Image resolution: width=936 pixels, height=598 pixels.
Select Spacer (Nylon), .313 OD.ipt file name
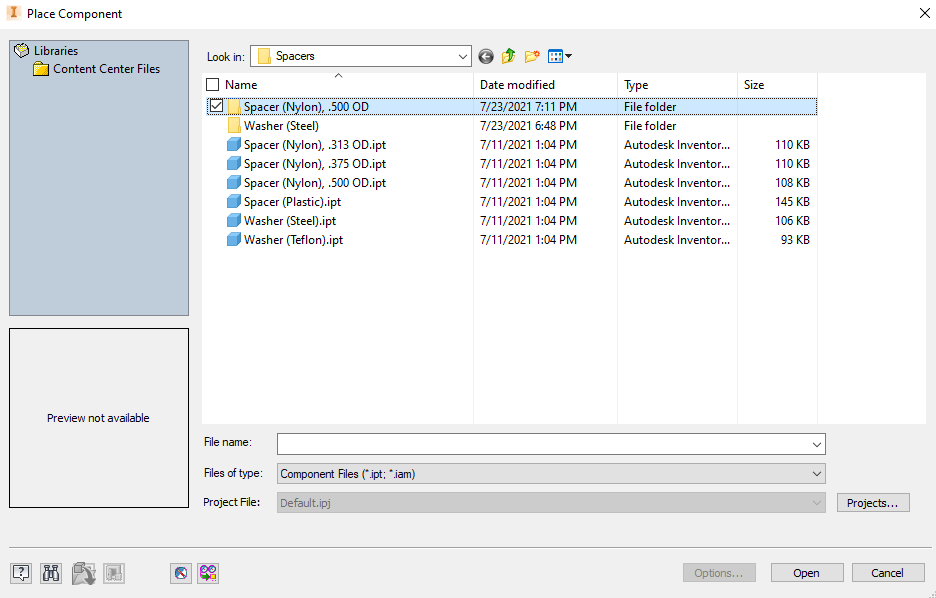[x=315, y=145]
